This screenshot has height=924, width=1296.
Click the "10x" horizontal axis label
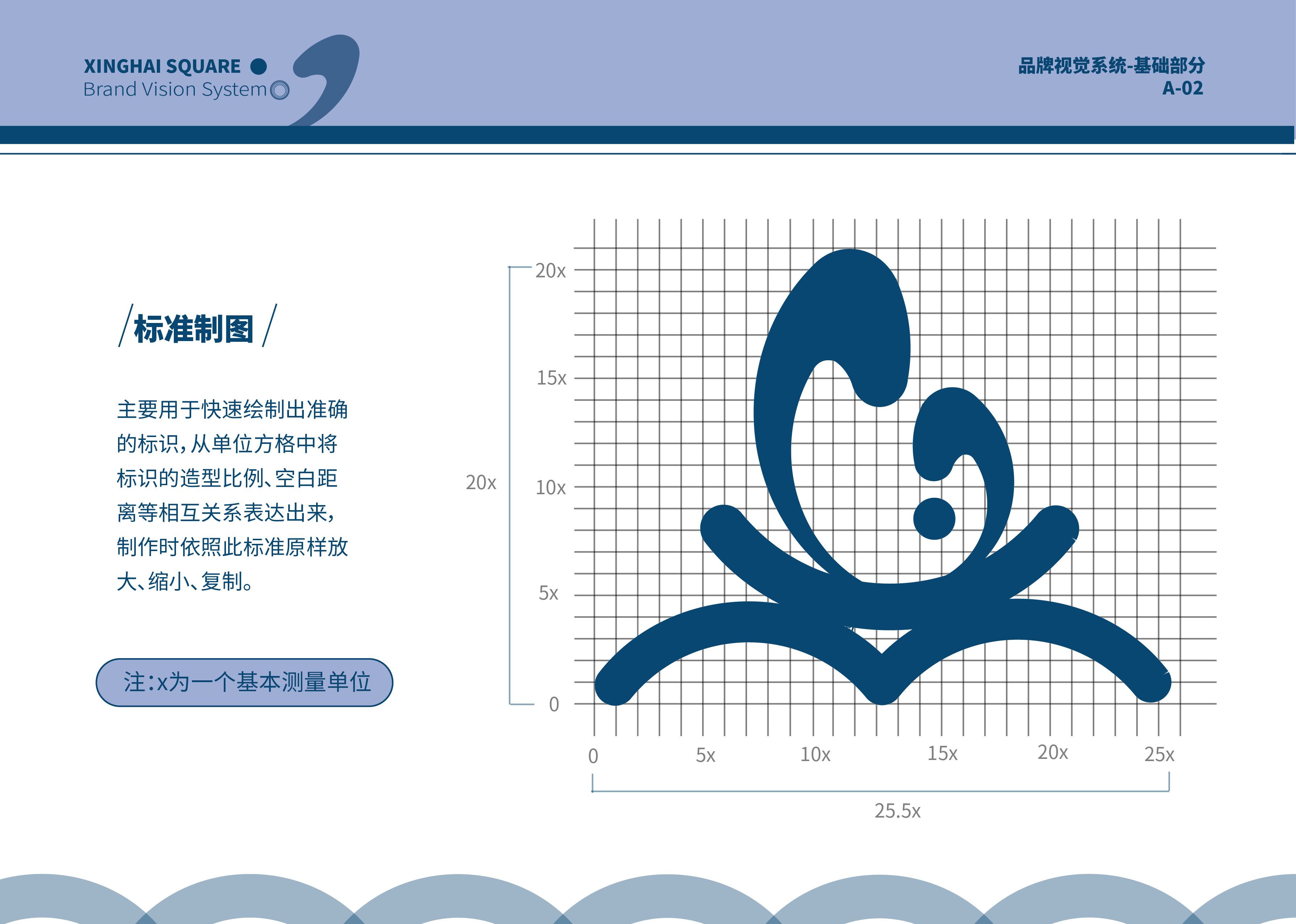815,755
